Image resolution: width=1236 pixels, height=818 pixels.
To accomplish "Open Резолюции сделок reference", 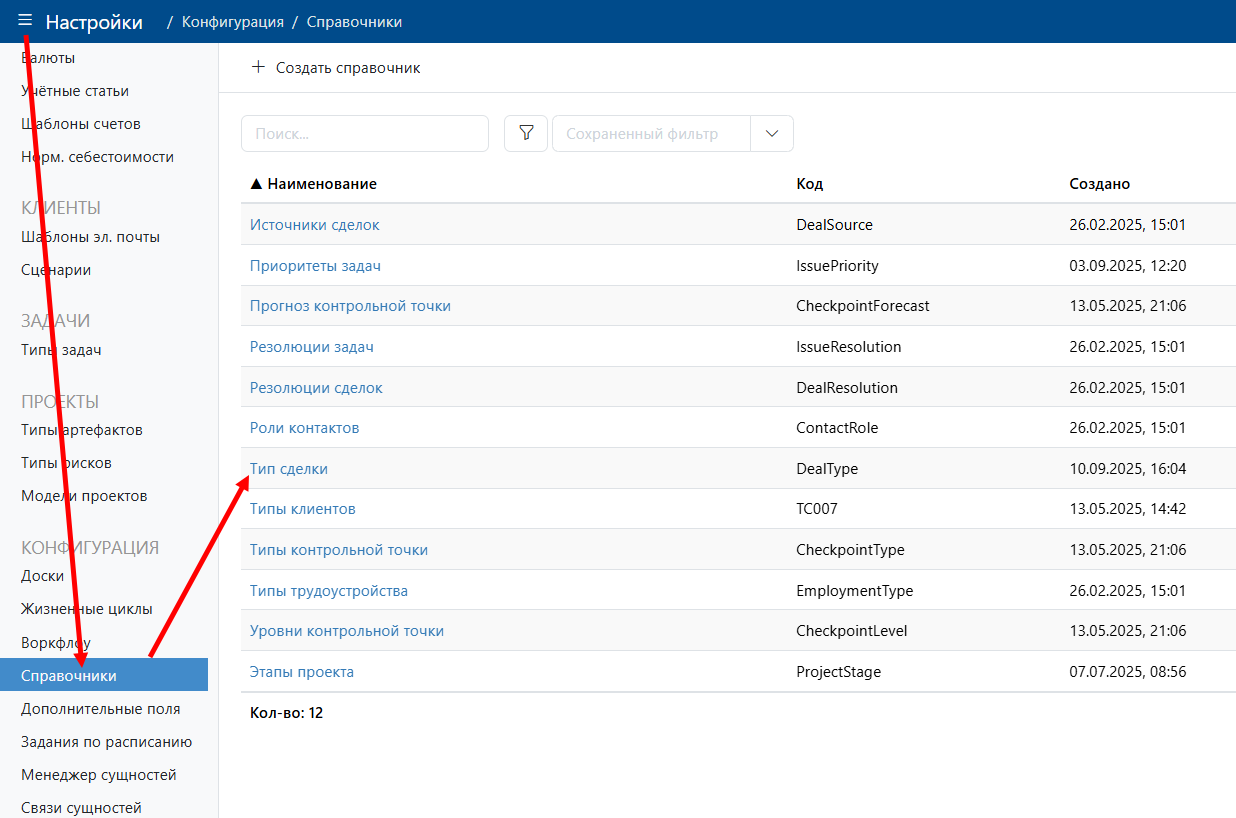I will point(316,387).
